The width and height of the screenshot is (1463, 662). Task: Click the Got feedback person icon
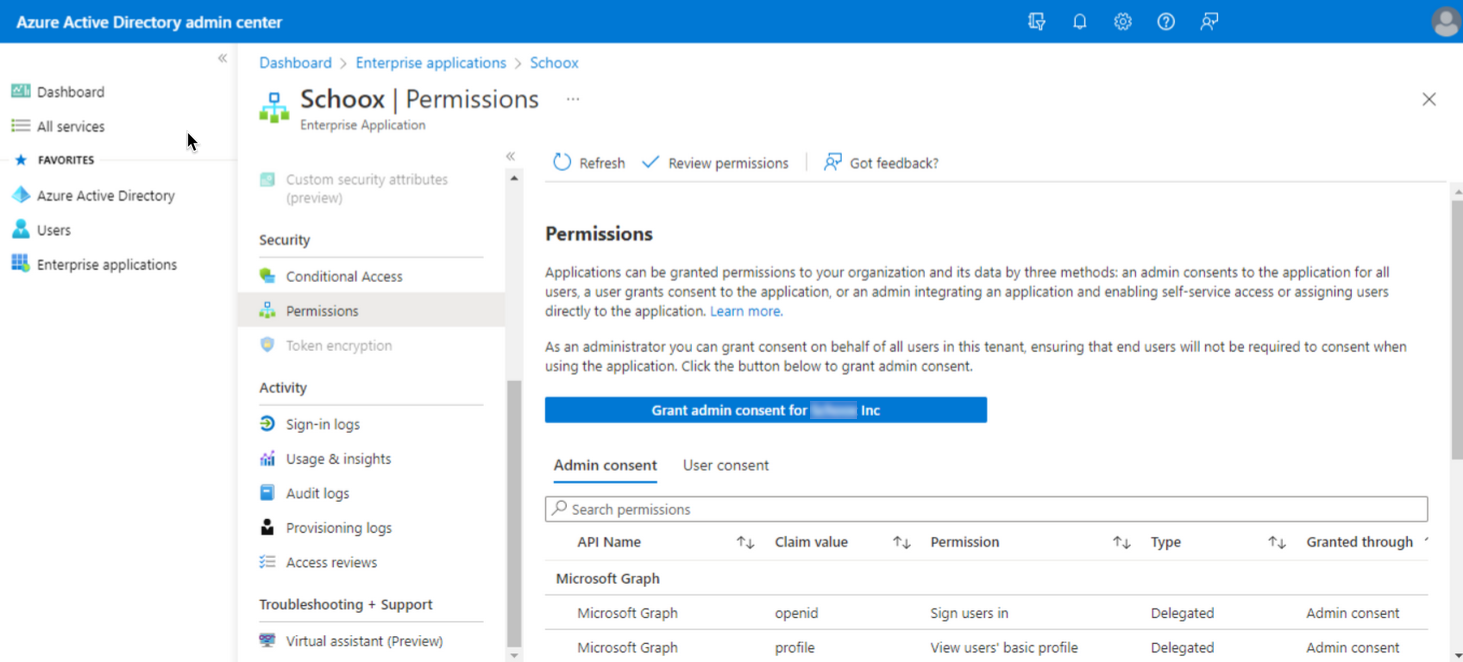pyautogui.click(x=832, y=162)
